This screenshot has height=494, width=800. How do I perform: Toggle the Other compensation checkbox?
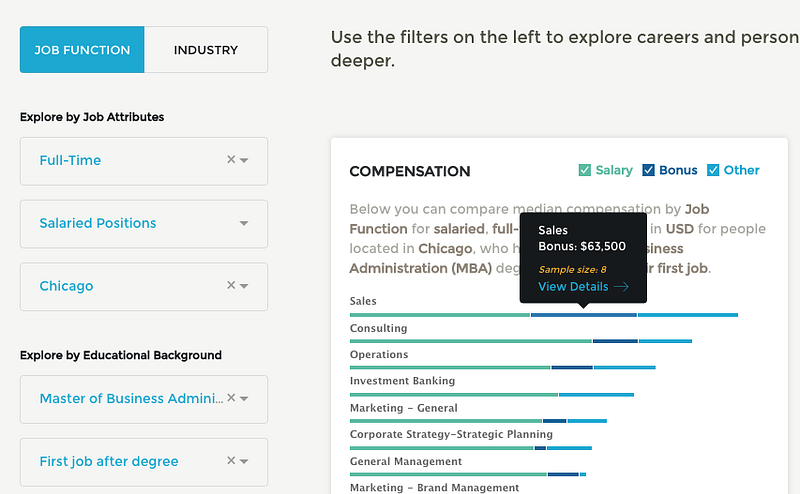point(713,170)
